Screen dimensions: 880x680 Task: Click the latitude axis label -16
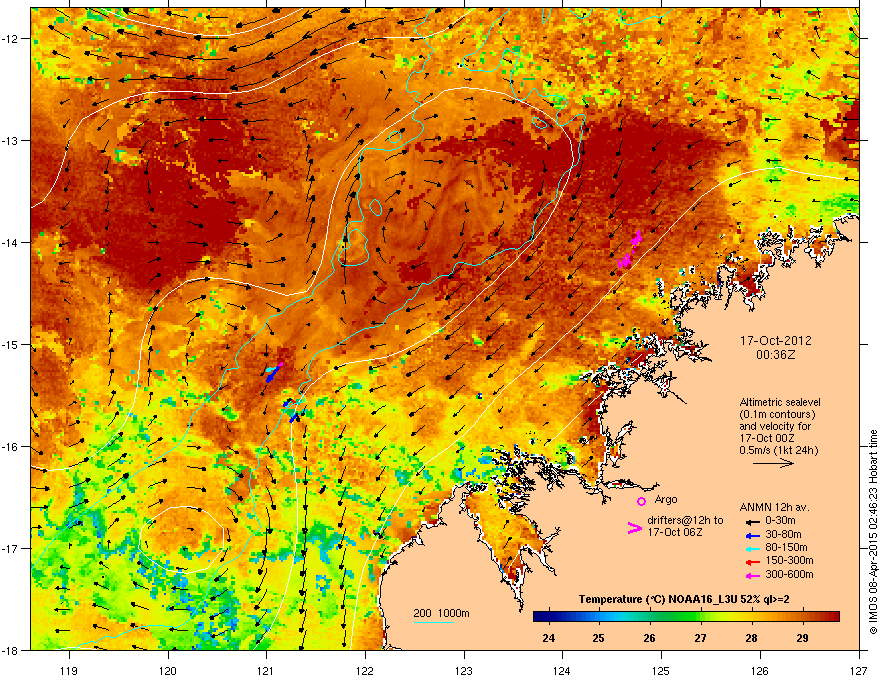(11, 447)
